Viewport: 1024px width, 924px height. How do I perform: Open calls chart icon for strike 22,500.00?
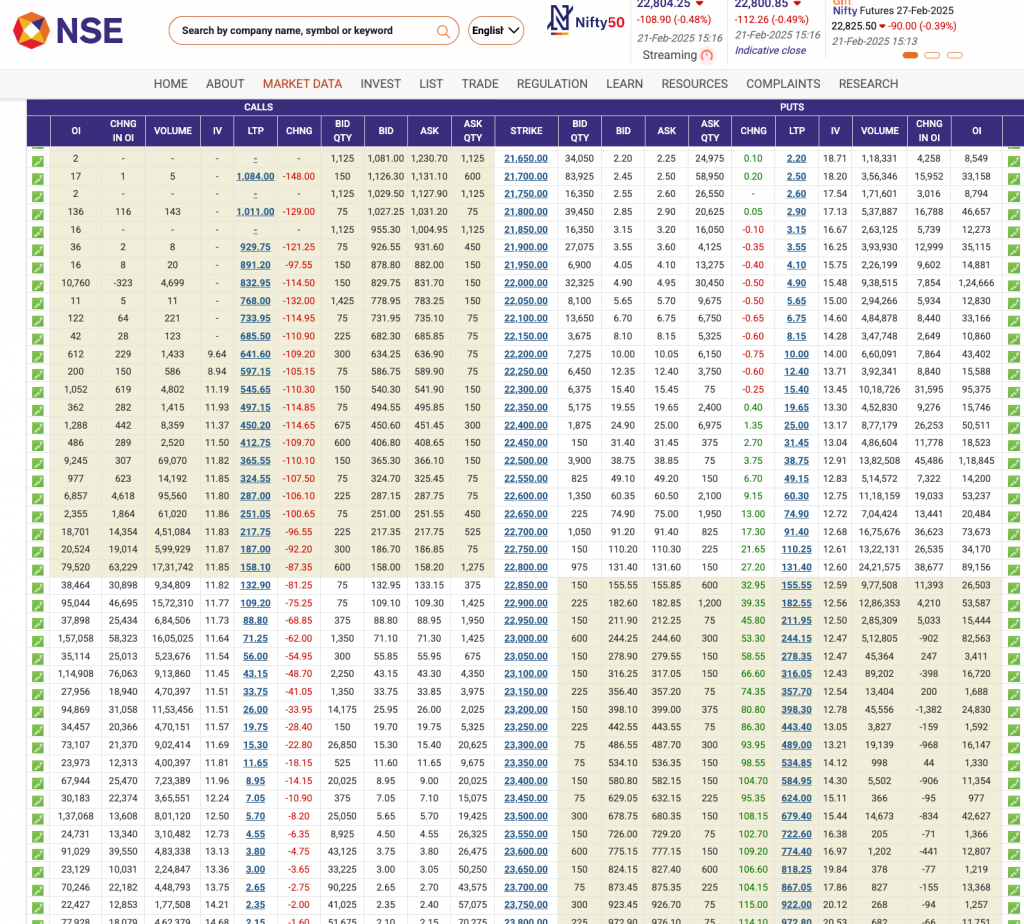tap(38, 464)
